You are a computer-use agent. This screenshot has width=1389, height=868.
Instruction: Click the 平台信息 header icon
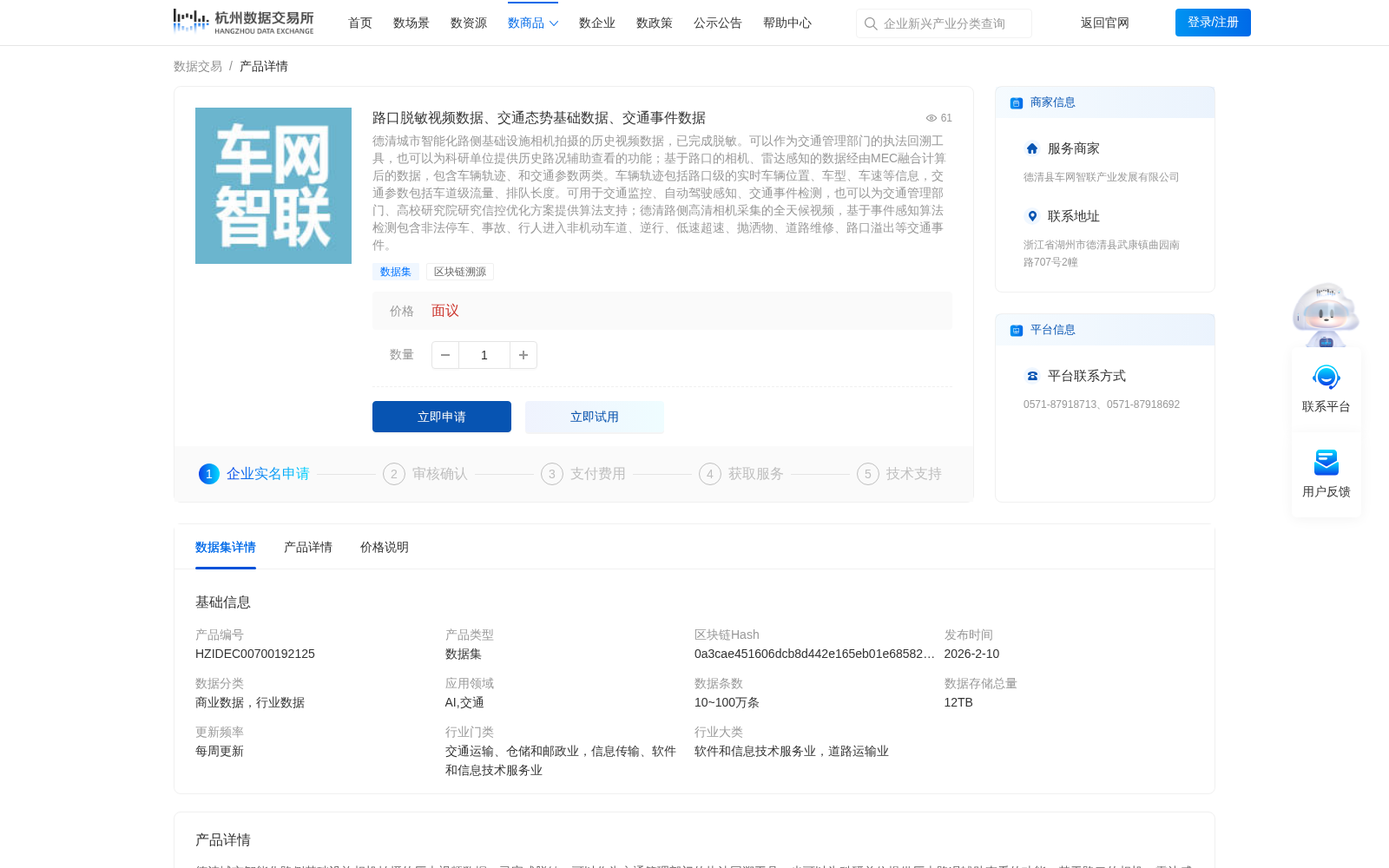click(x=1017, y=330)
